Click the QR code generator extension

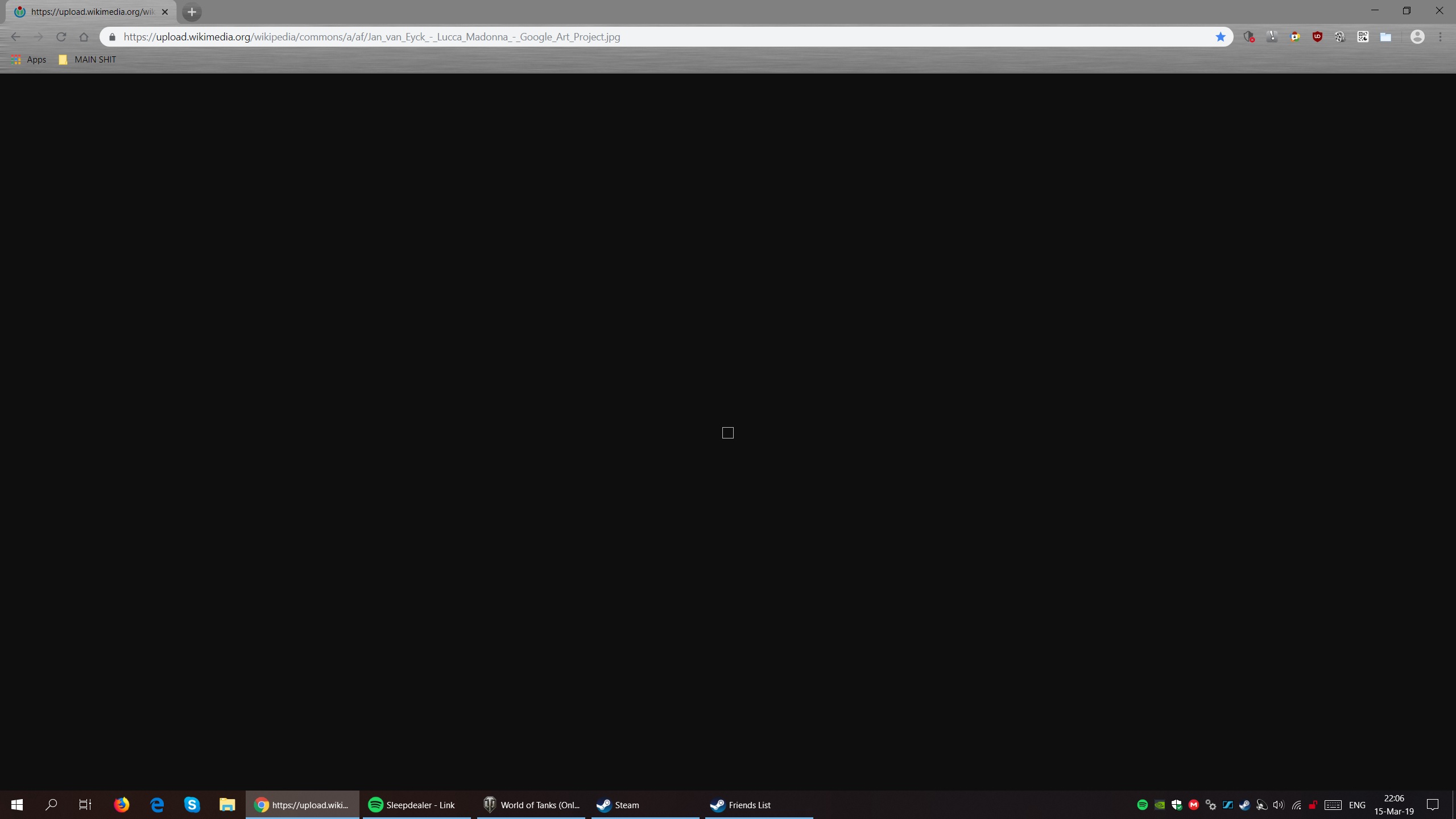tap(1363, 37)
